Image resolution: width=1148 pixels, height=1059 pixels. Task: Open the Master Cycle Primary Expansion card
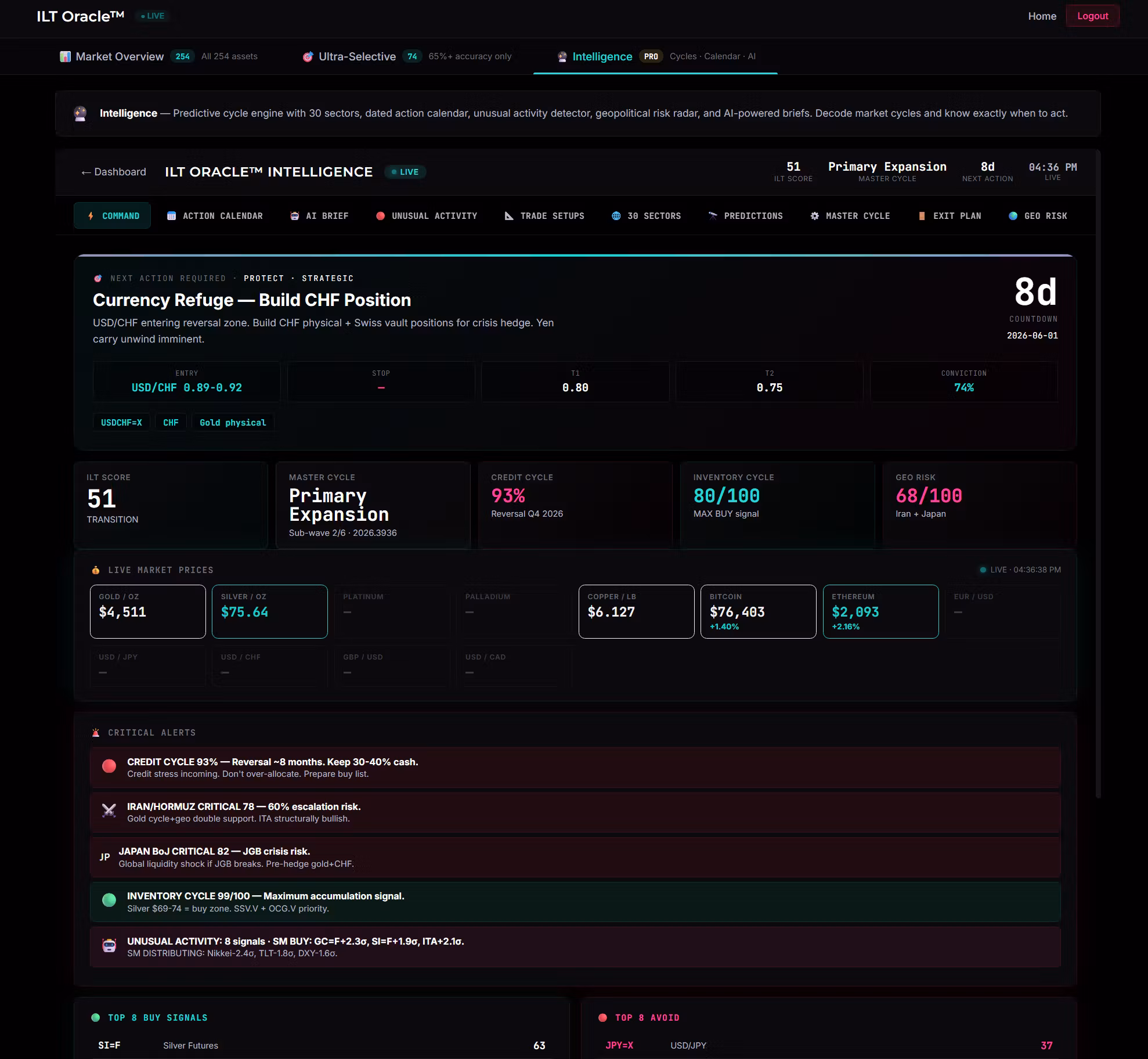(x=373, y=505)
